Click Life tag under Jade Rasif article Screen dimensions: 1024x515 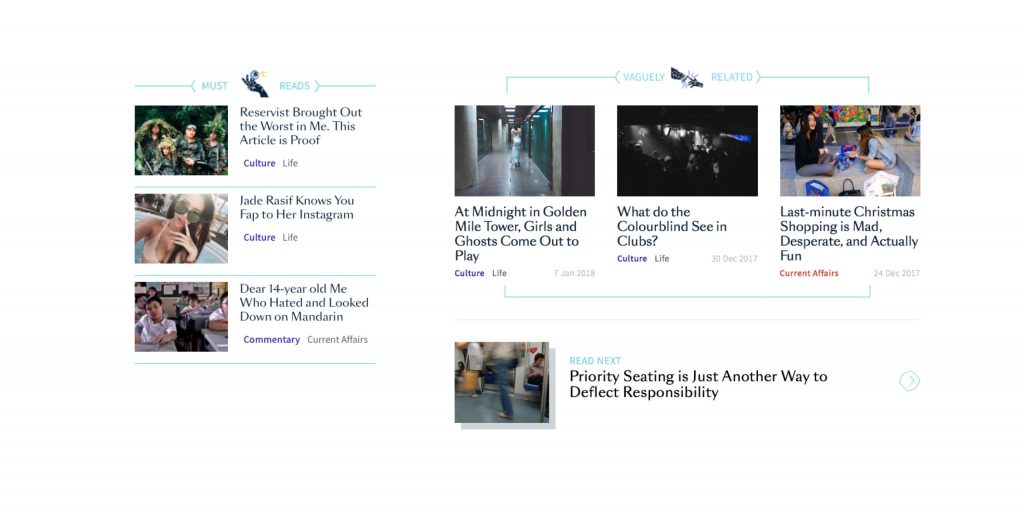[290, 238]
